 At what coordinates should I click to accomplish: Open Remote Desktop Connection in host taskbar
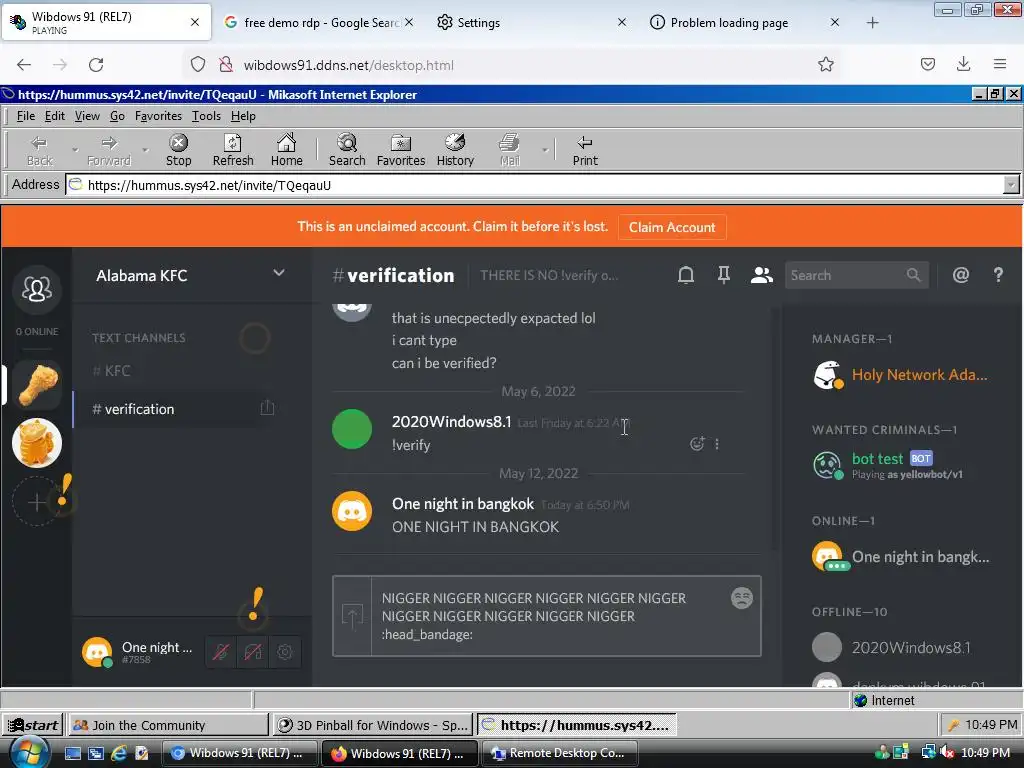560,753
